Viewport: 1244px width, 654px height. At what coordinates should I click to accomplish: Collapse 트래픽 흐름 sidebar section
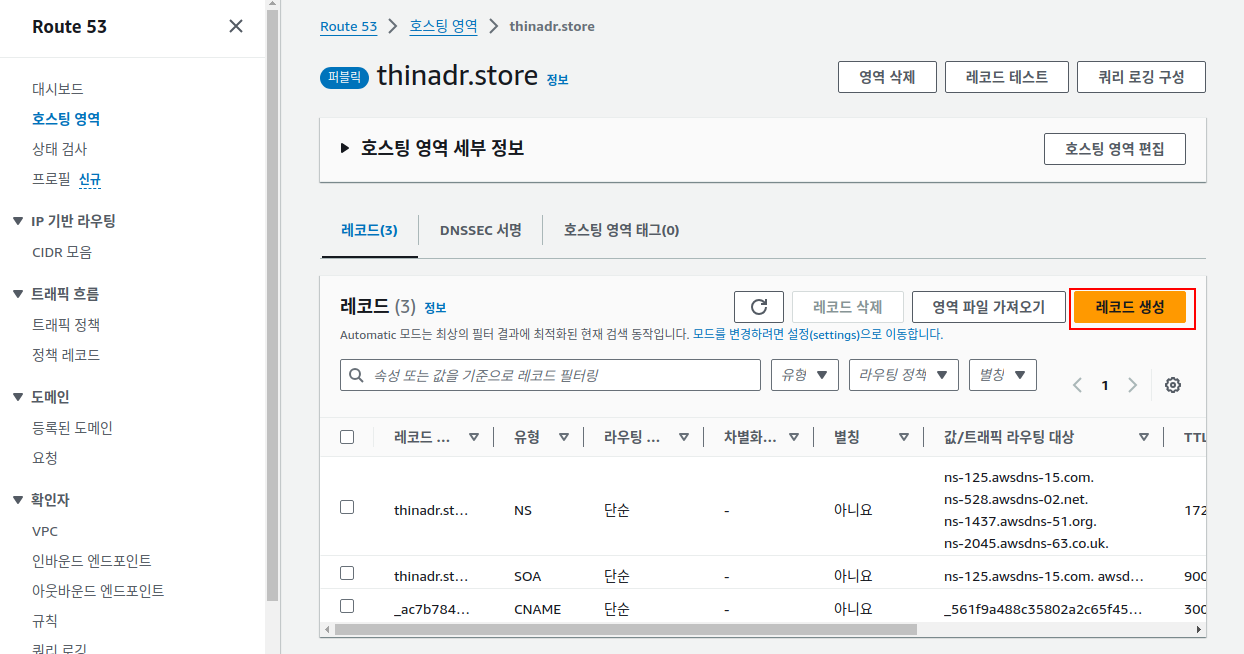18,294
